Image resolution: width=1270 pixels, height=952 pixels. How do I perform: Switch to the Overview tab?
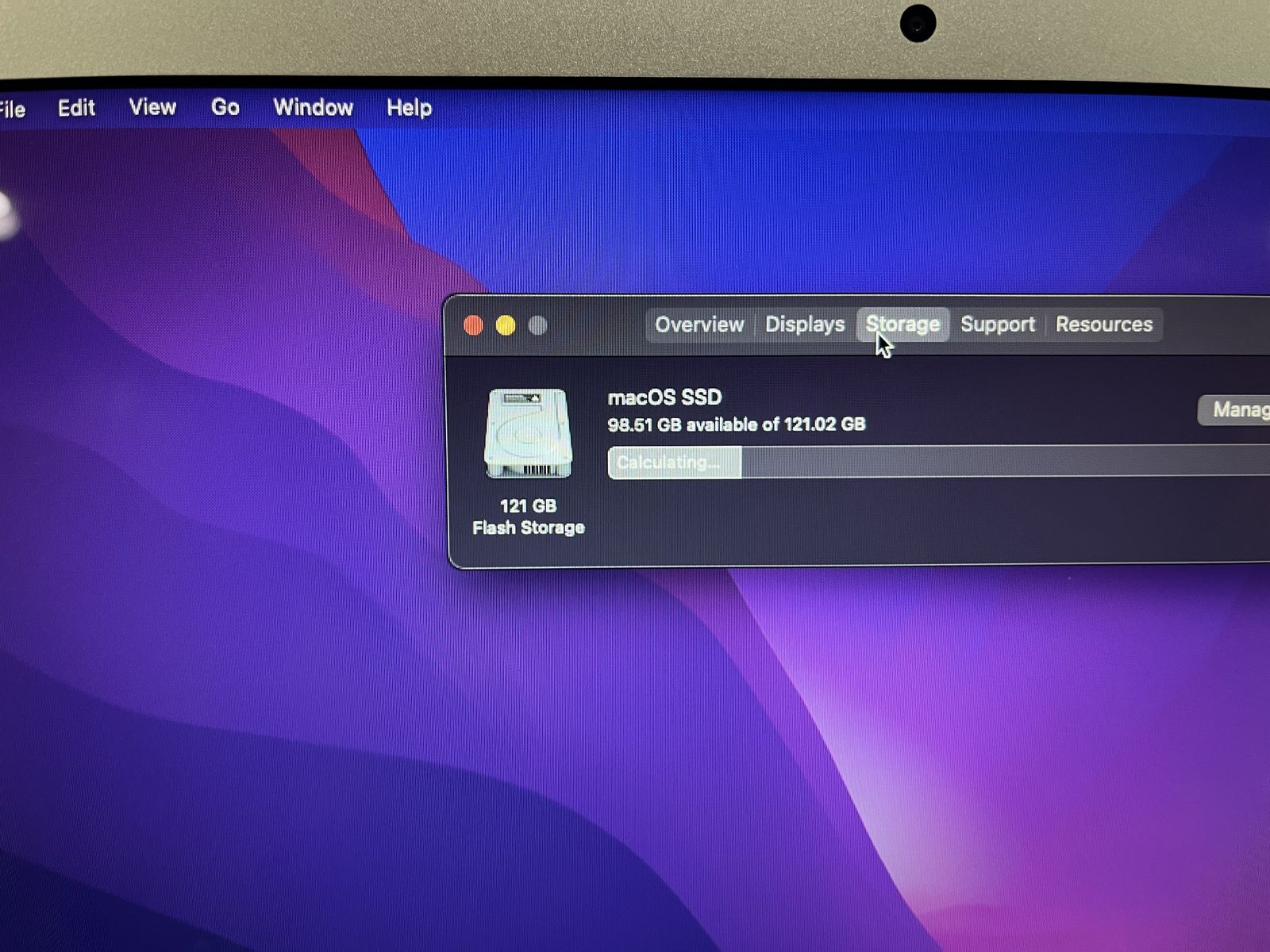pos(699,324)
